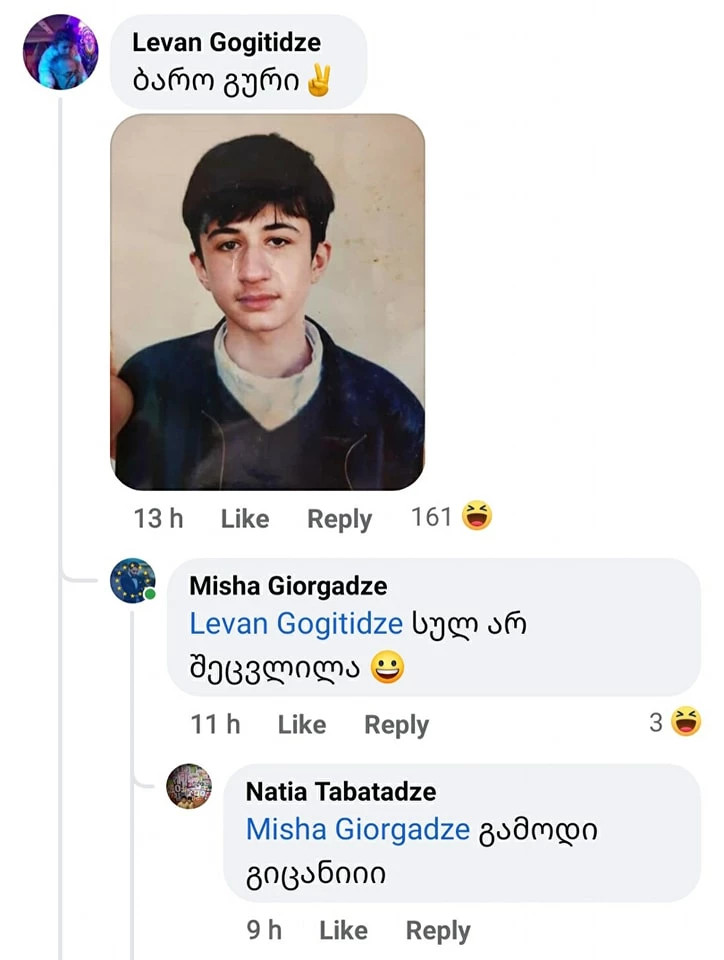Reply to Levan Gogitidze's comment
The height and width of the screenshot is (960, 724).
pyautogui.click(x=339, y=519)
